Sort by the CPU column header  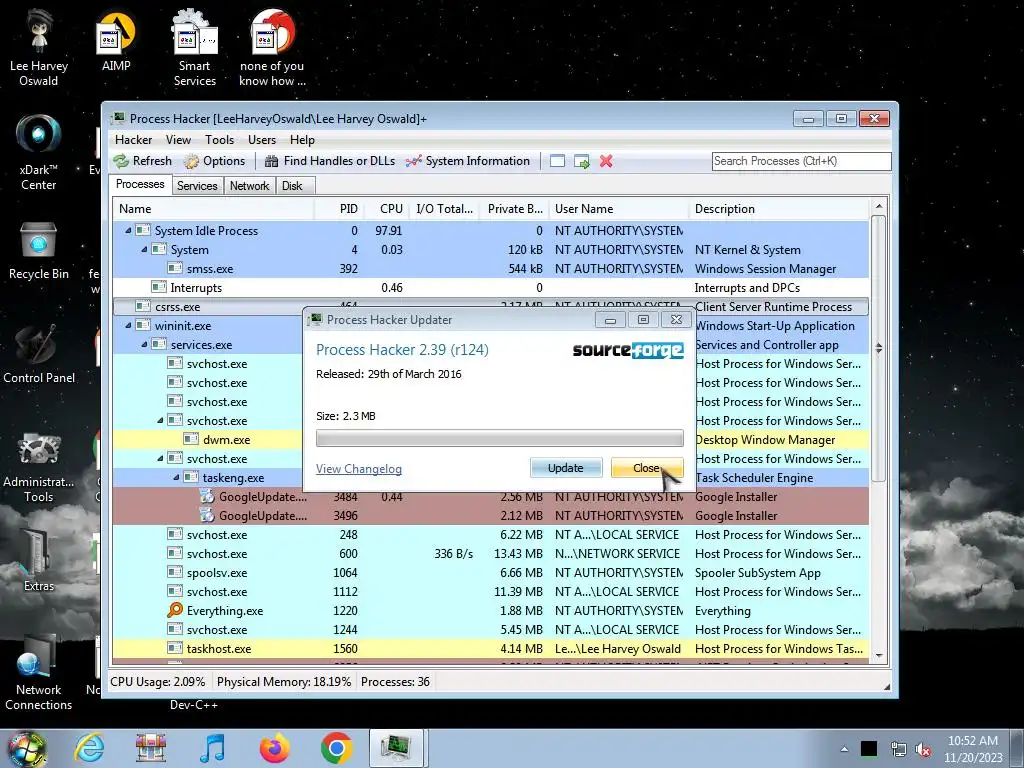(x=385, y=209)
